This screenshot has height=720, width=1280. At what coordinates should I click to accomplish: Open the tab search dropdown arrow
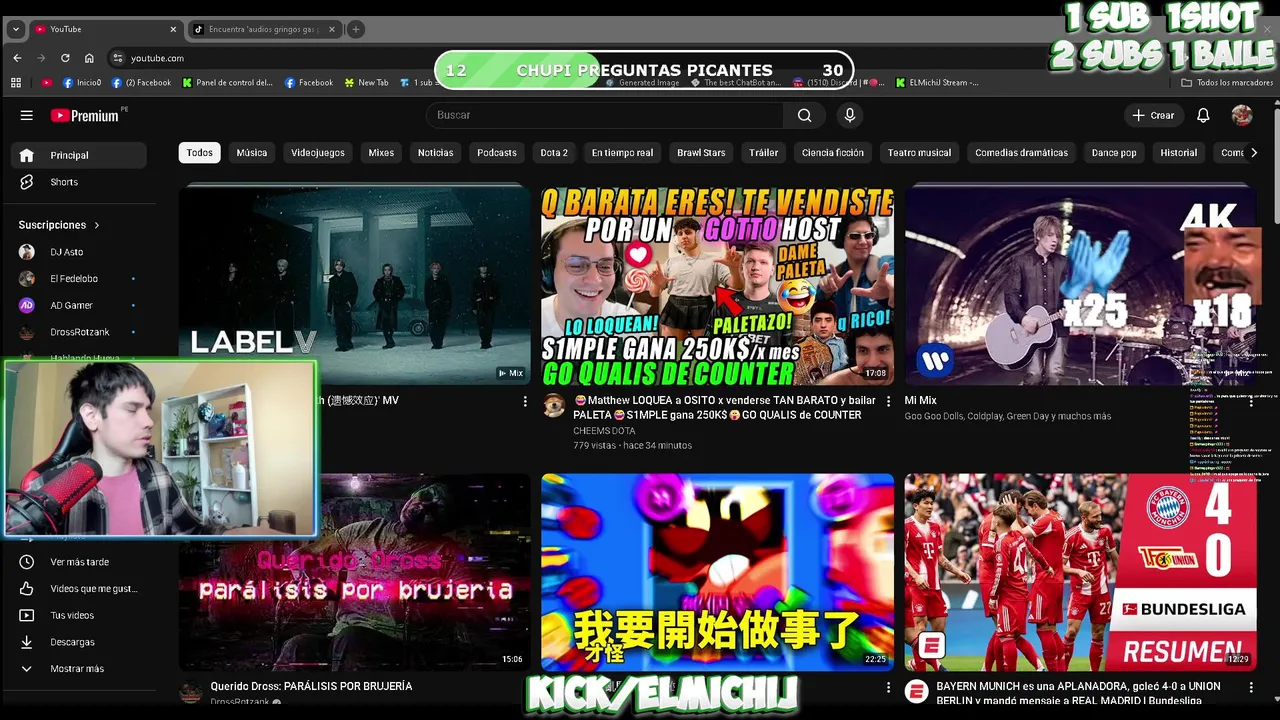[15, 29]
